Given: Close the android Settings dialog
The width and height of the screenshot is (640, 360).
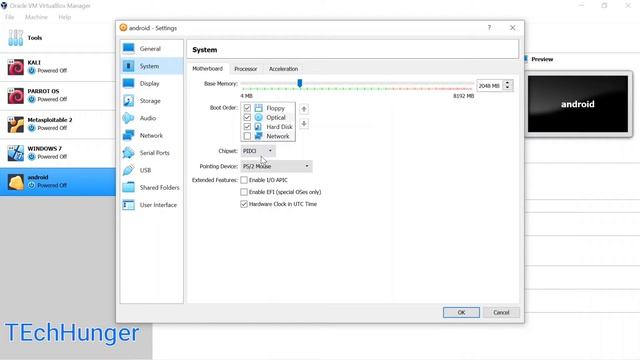Looking at the screenshot, I should pyautogui.click(x=513, y=28).
